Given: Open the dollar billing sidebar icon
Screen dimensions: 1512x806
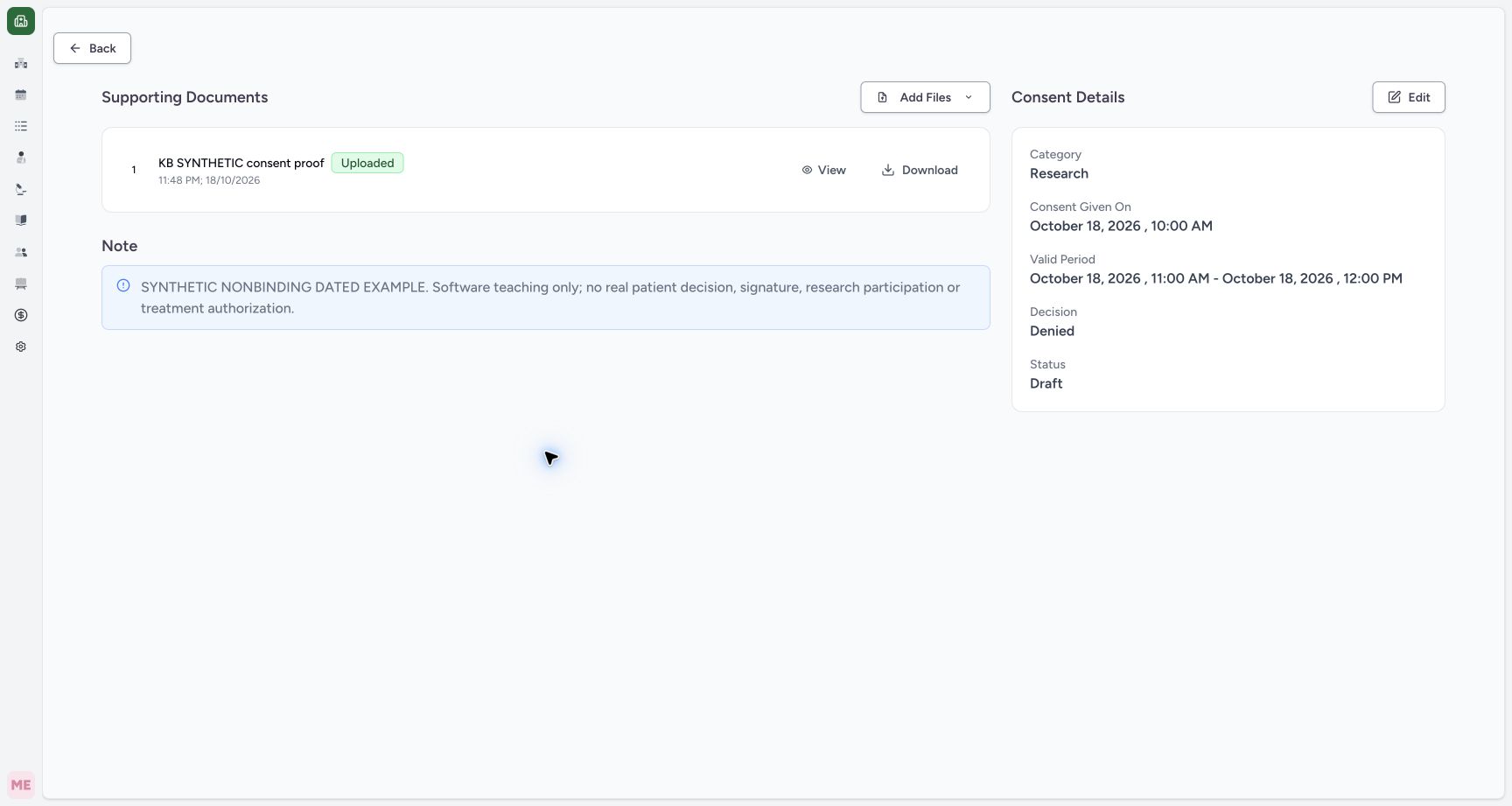Looking at the screenshot, I should 21,315.
